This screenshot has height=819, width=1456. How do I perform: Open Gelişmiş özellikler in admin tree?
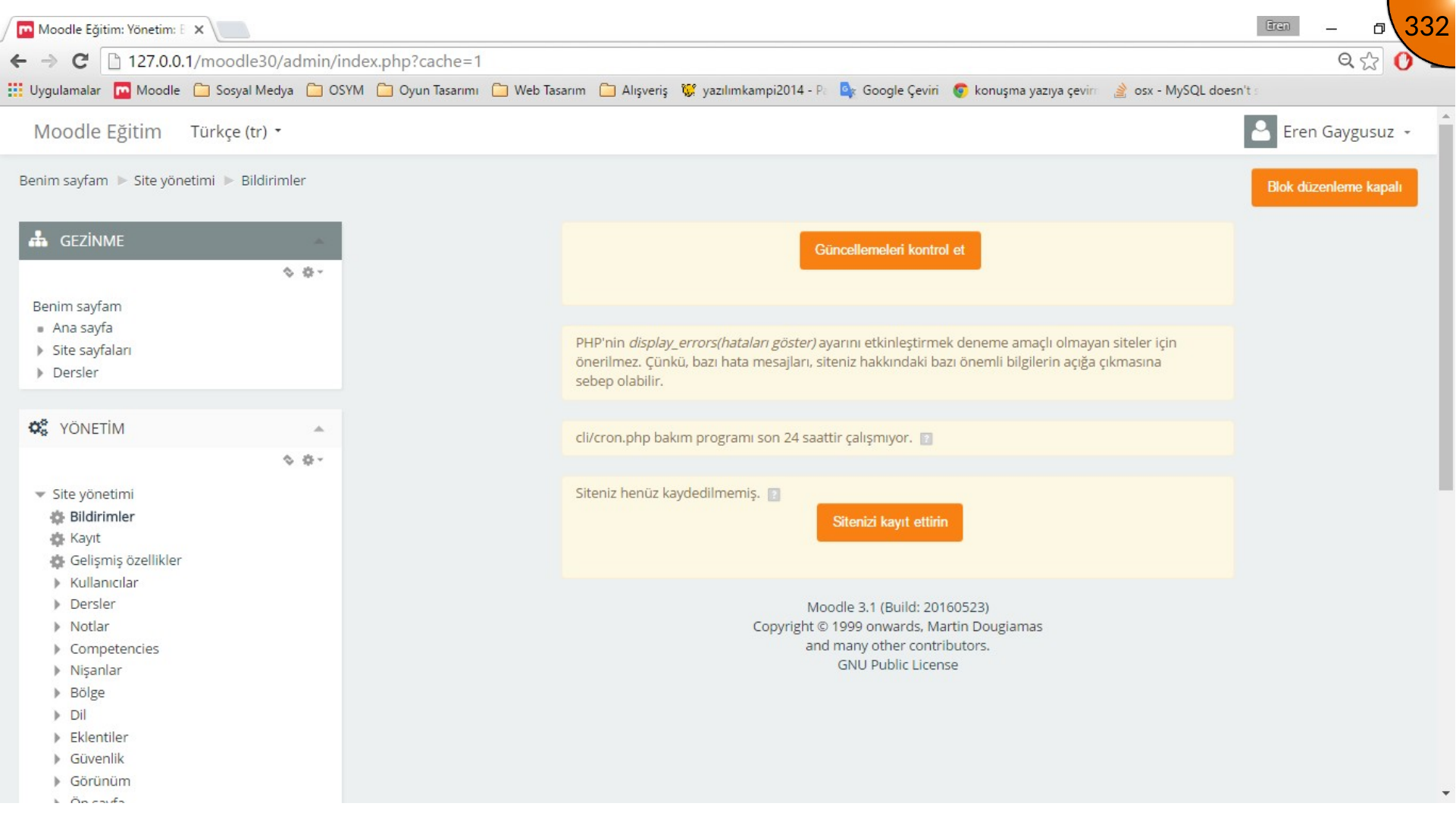click(126, 560)
